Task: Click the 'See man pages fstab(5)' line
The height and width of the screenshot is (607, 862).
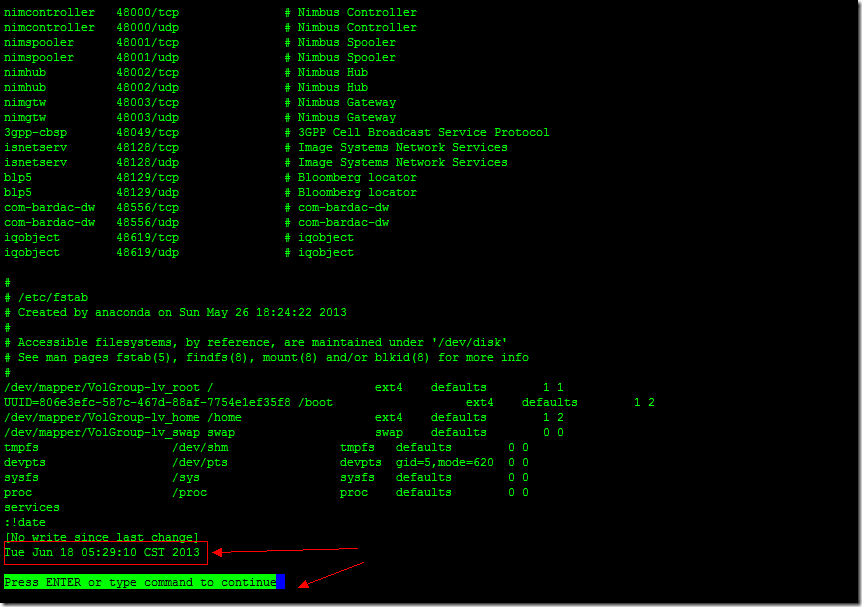Action: click(x=266, y=357)
